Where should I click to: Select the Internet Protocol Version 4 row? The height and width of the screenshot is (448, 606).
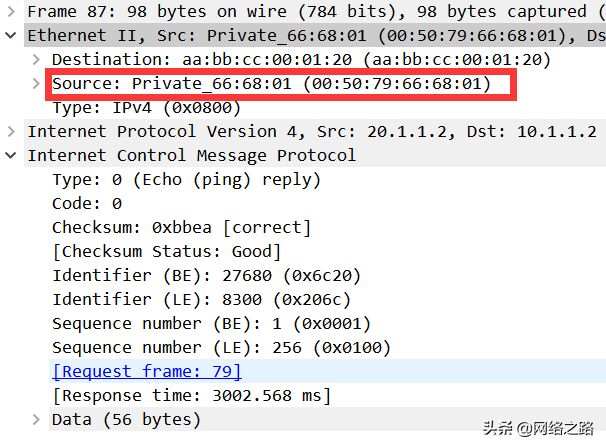click(x=315, y=131)
